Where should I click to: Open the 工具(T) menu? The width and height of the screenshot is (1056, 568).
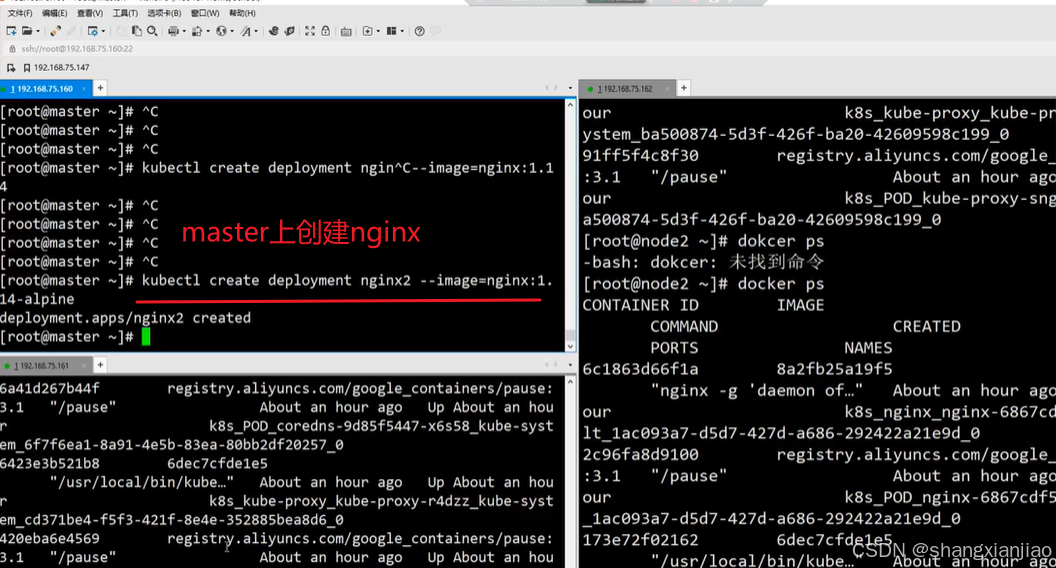tap(125, 13)
